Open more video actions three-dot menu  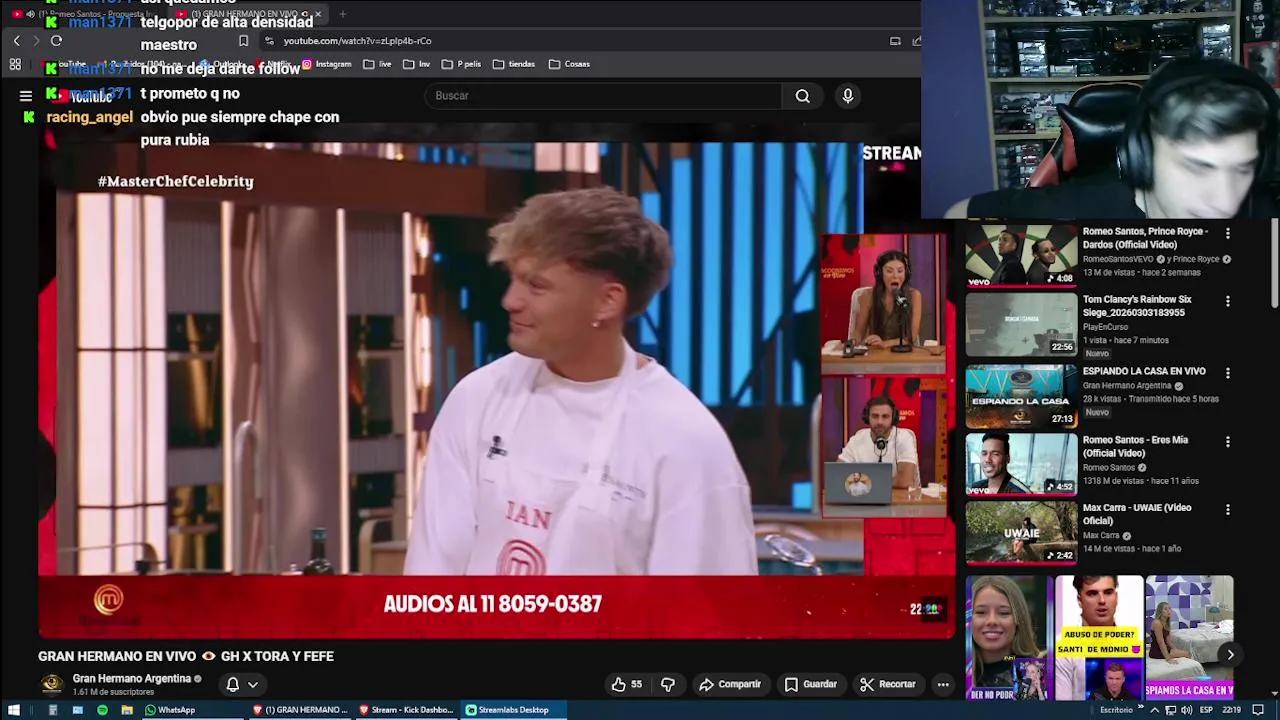tap(943, 684)
